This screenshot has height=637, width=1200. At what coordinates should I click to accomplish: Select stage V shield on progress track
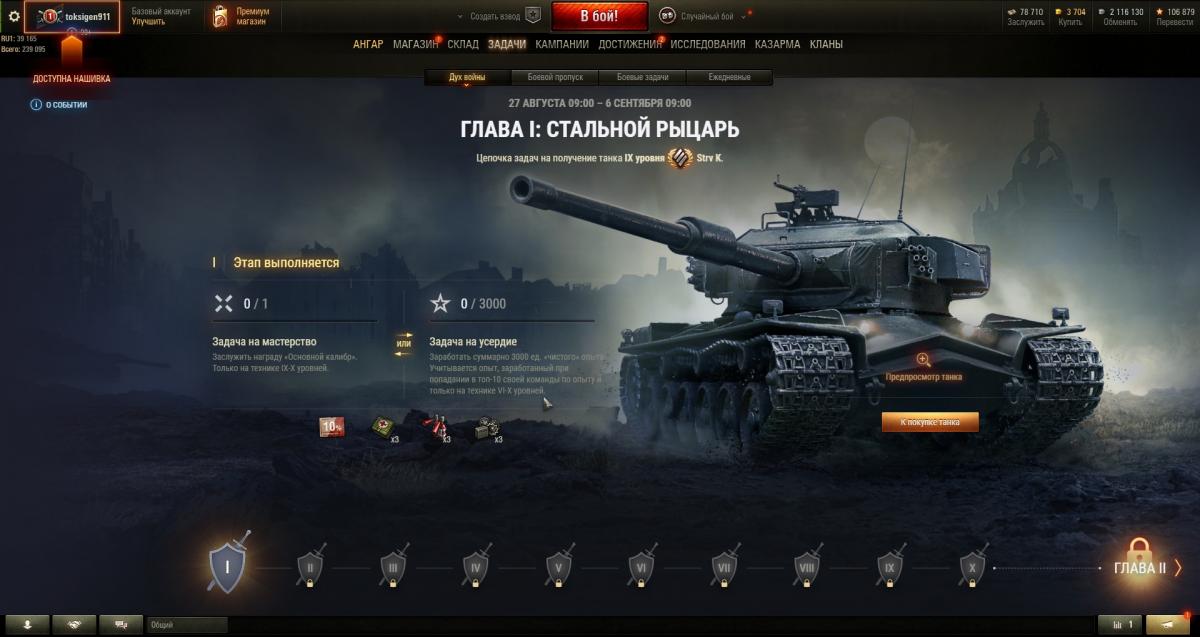[x=559, y=567]
